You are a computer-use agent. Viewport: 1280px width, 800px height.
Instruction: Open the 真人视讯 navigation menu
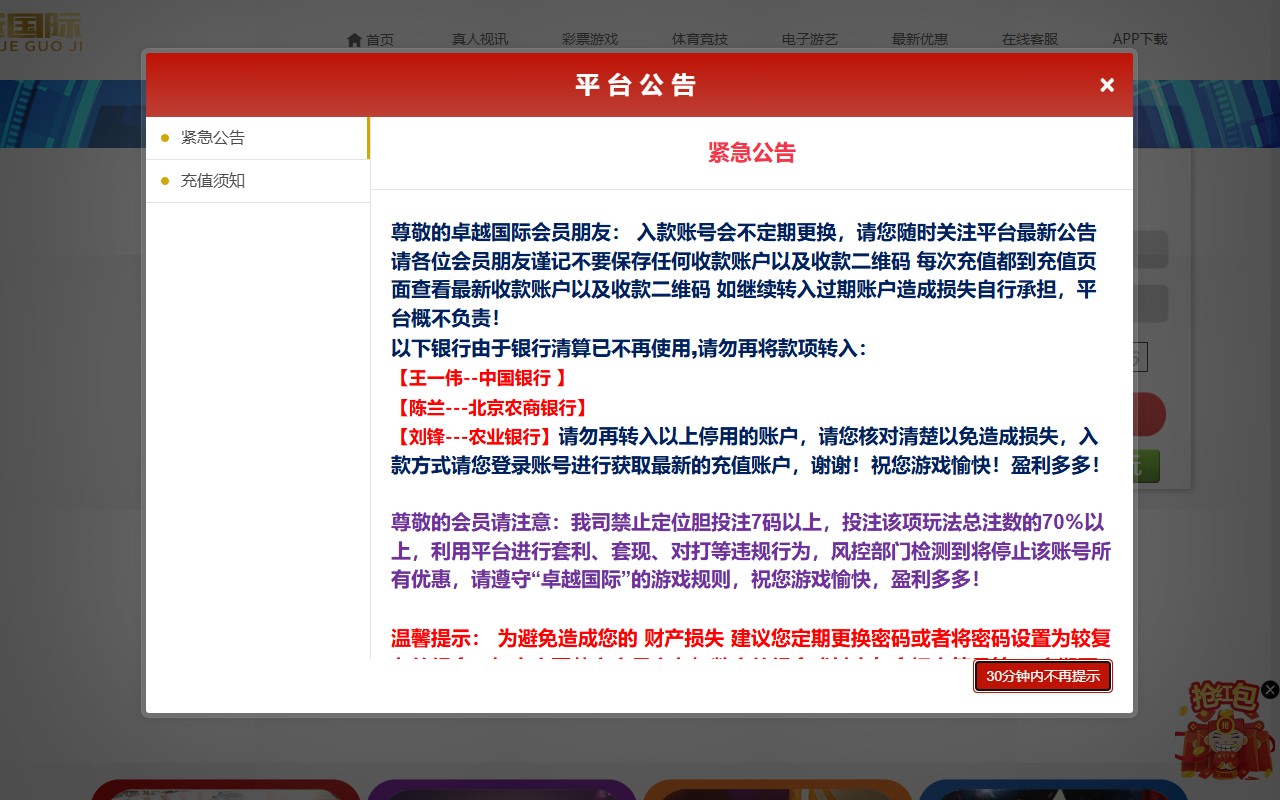coord(480,39)
